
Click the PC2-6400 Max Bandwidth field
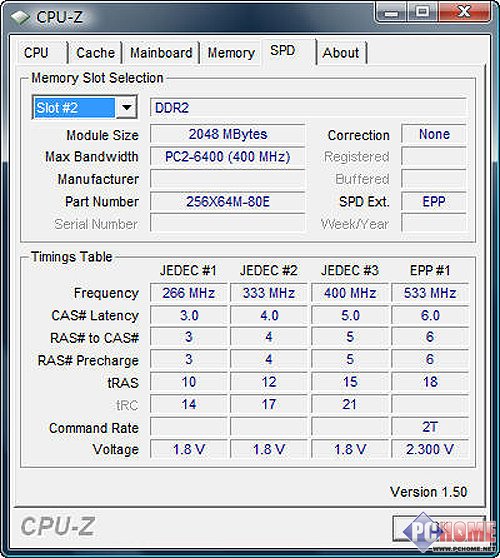click(227, 157)
